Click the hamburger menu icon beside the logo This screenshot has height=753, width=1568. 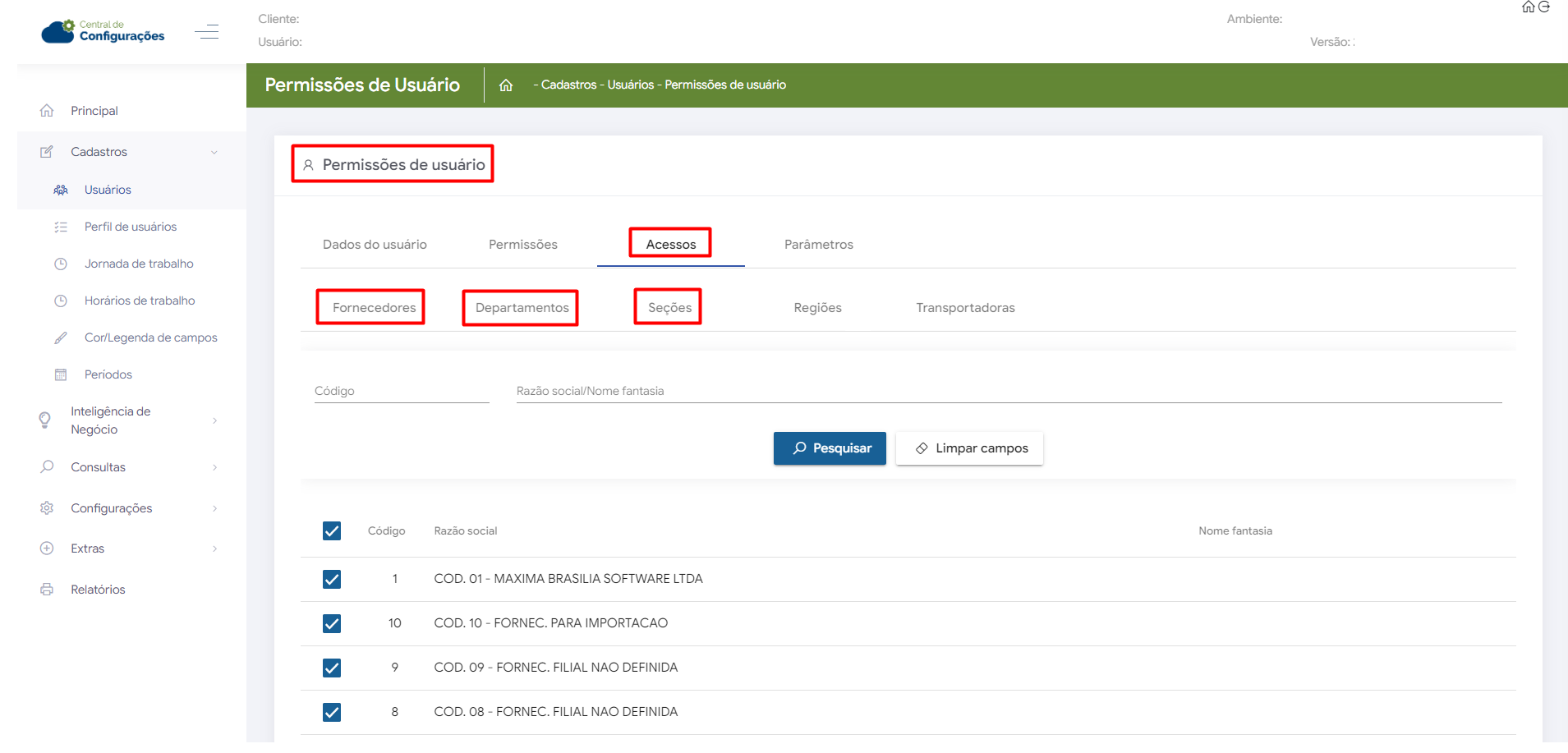pos(206,32)
